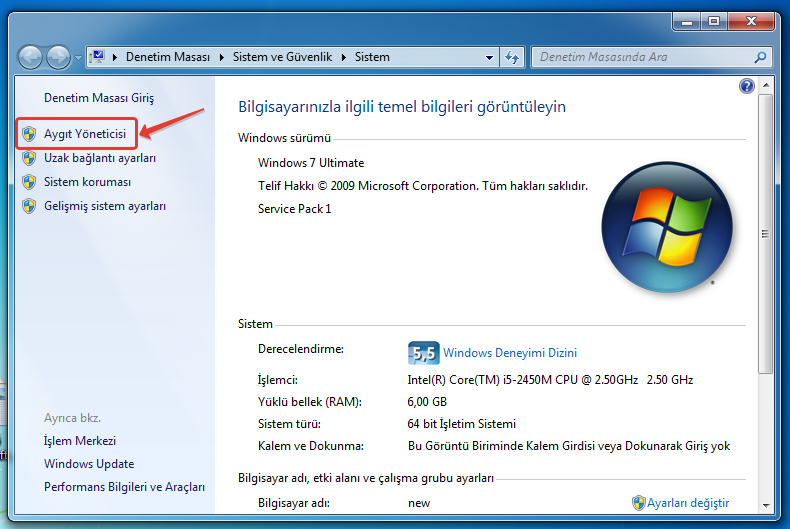Click the 5,5 Windows Experience score badge
The image size is (790, 529).
tap(423, 353)
